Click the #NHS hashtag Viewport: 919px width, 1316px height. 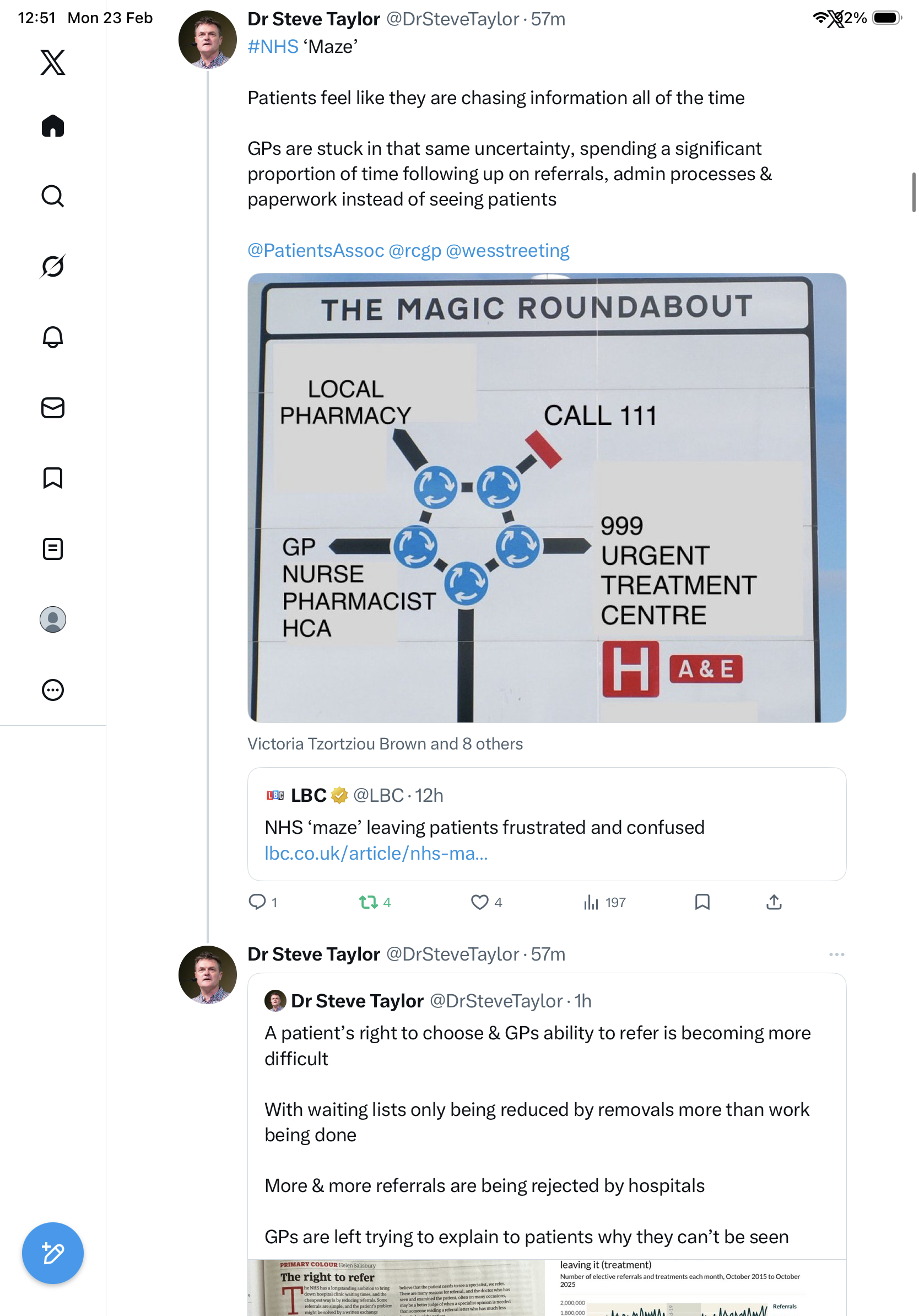coord(273,46)
